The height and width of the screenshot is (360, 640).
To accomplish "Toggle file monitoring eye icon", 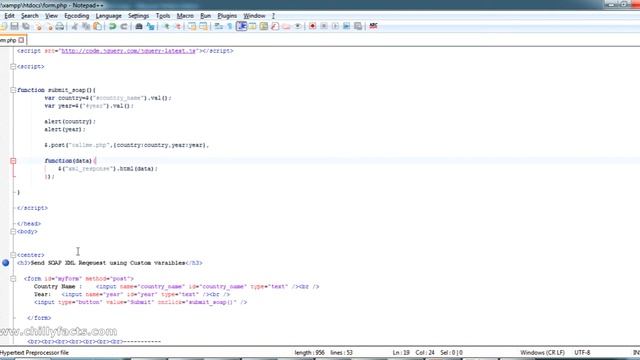I will click(298, 27).
